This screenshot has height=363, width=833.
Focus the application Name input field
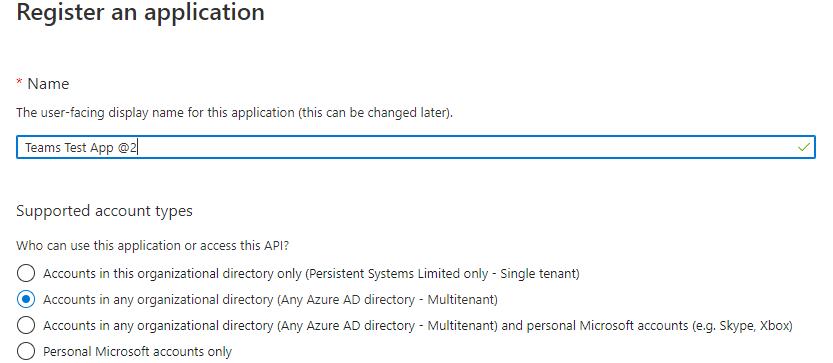(x=416, y=147)
